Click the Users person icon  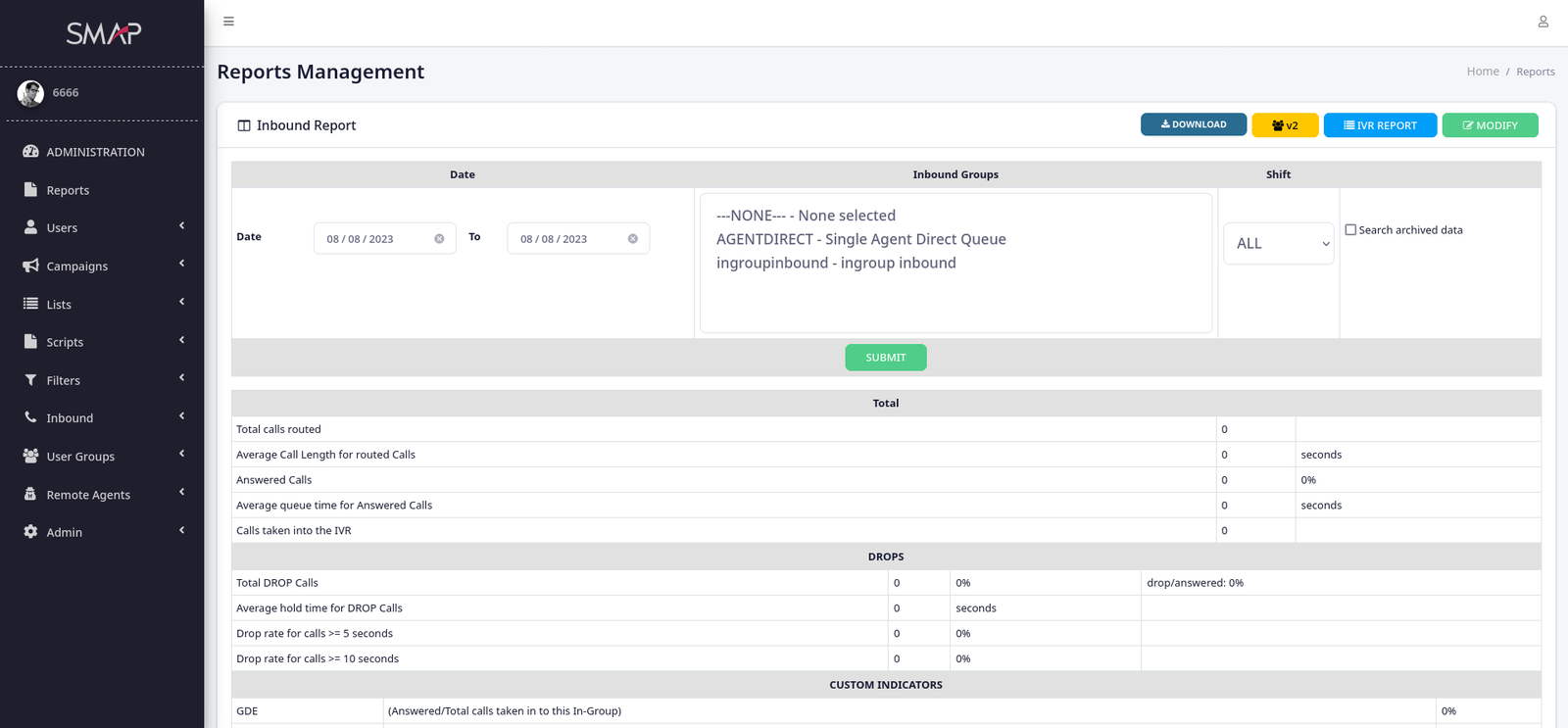30,227
